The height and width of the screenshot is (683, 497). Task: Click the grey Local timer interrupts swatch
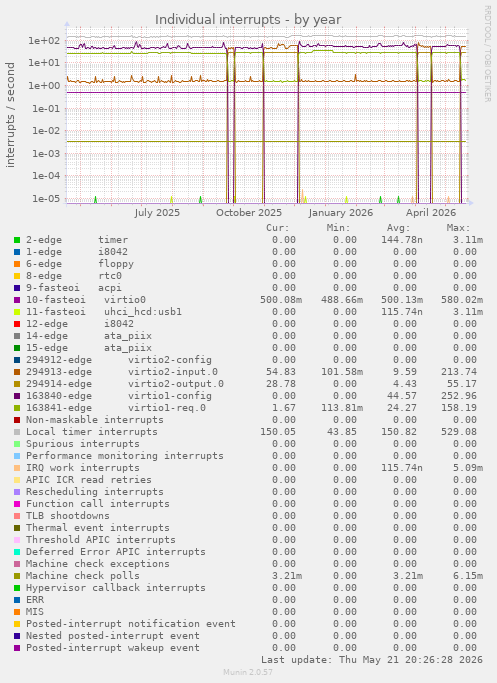point(17,432)
